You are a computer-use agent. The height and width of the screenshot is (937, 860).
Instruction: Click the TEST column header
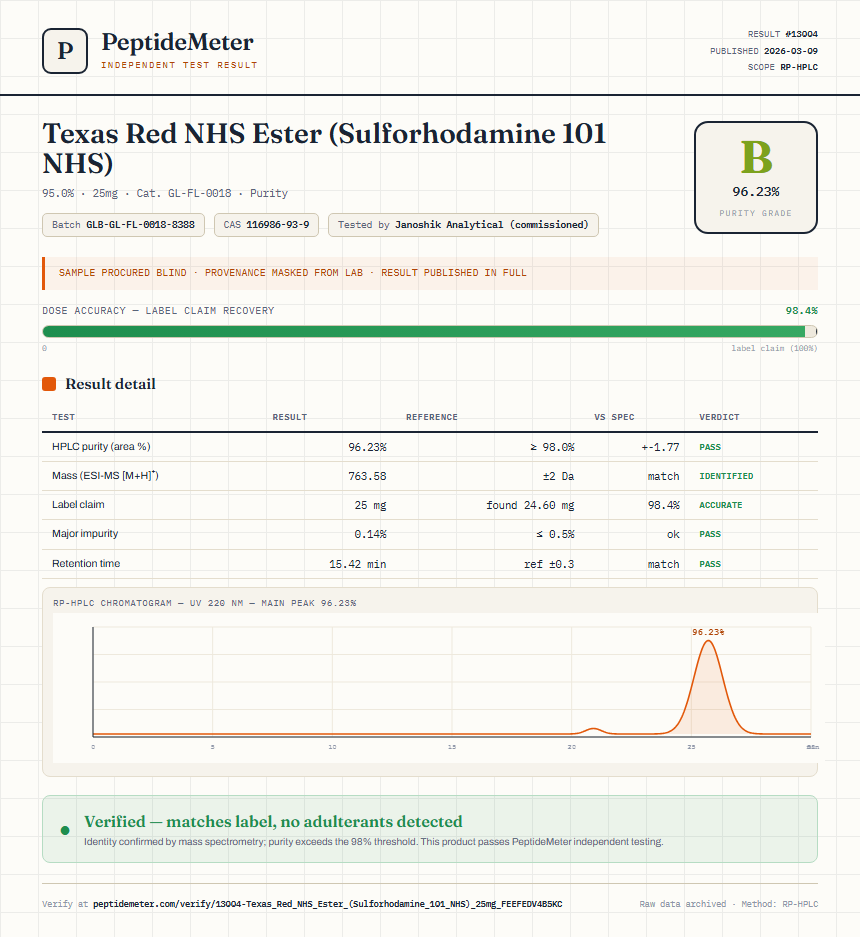[x=63, y=417]
